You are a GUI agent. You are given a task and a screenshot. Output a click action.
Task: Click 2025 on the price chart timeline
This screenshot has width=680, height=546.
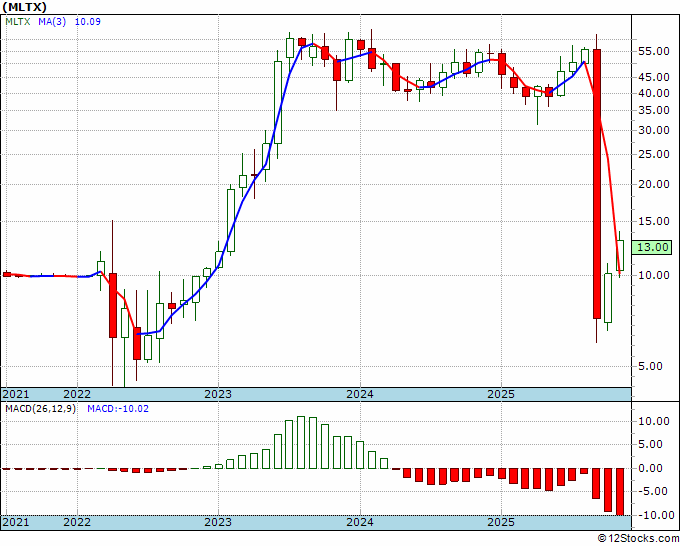(501, 394)
